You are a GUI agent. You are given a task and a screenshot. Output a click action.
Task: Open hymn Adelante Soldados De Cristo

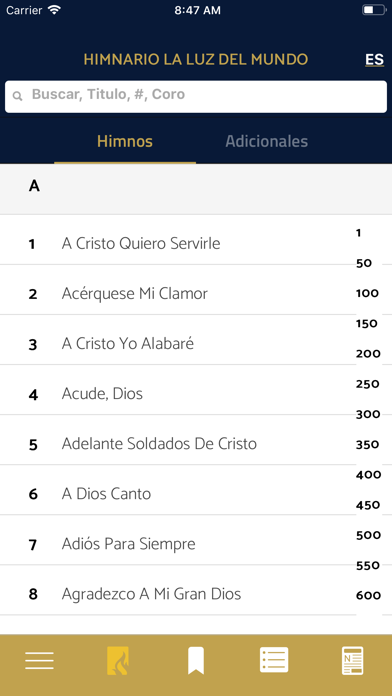178,444
